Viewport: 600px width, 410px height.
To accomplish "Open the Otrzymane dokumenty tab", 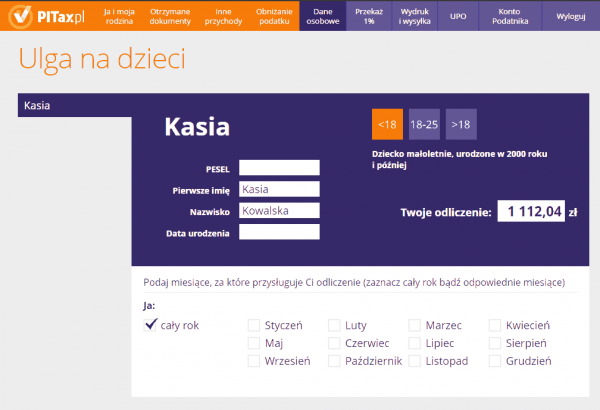I will click(170, 16).
